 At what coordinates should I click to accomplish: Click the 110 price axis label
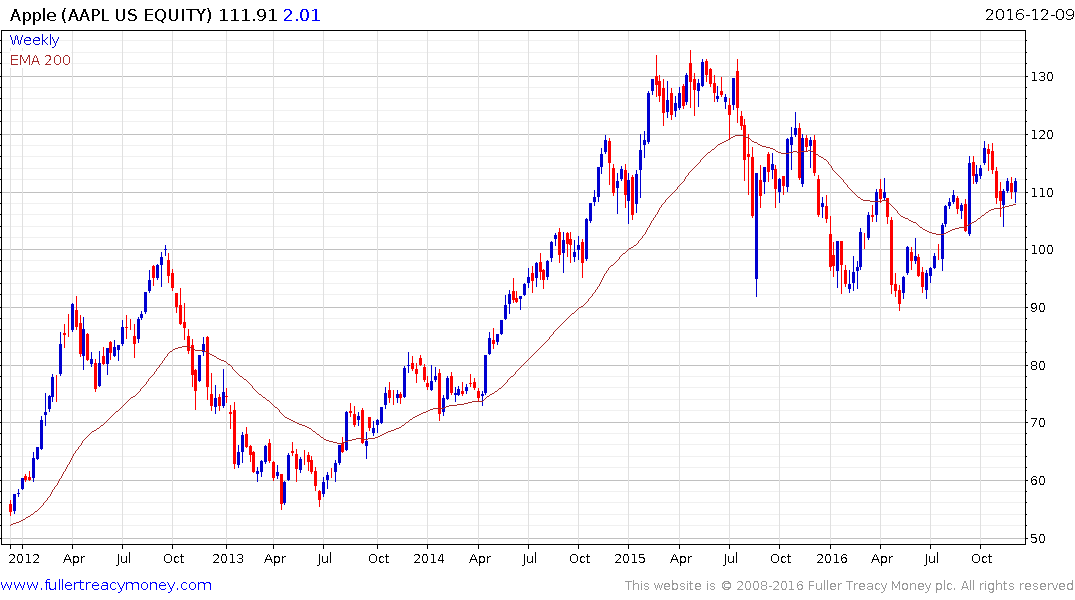tap(1042, 193)
